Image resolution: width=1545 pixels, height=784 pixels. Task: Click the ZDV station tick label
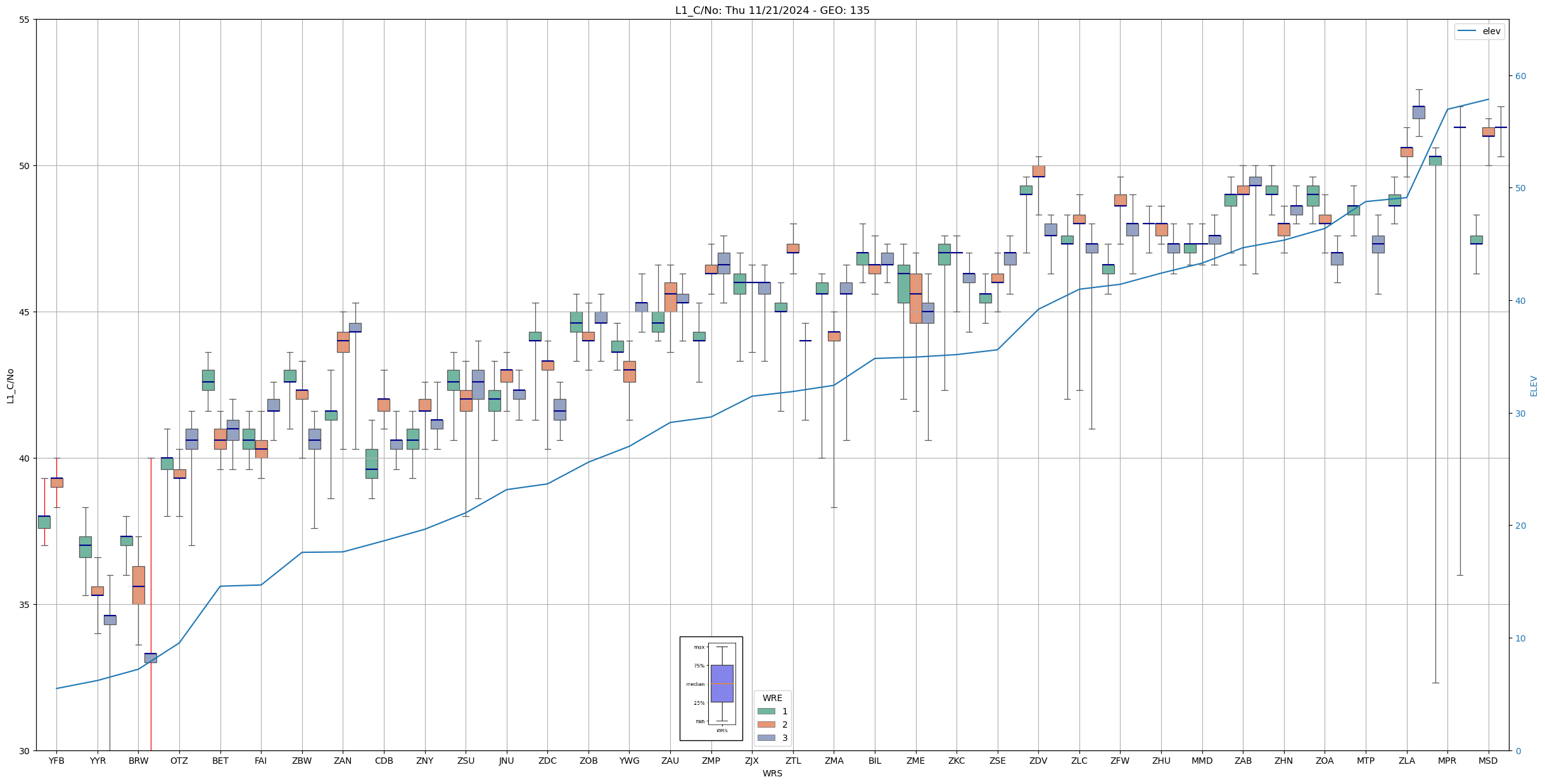(x=1038, y=761)
